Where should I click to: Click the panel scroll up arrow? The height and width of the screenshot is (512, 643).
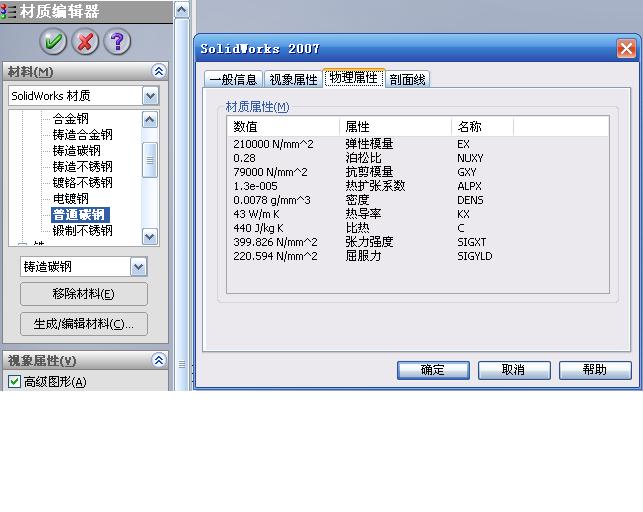coord(182,9)
